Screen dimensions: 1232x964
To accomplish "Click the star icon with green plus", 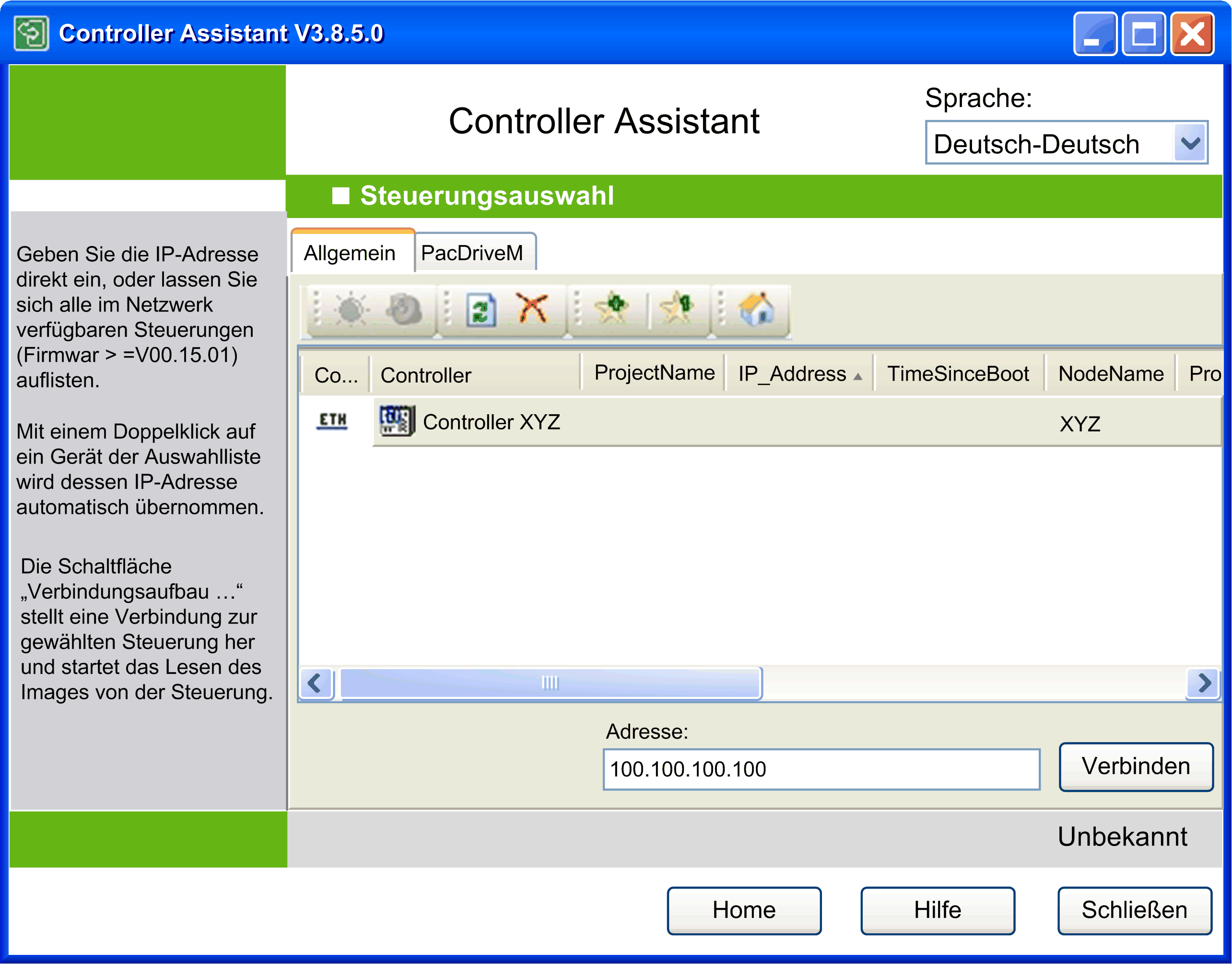I will point(611,308).
